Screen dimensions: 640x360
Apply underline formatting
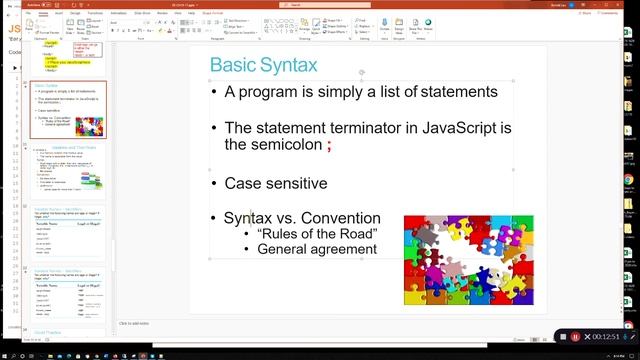(123, 31)
